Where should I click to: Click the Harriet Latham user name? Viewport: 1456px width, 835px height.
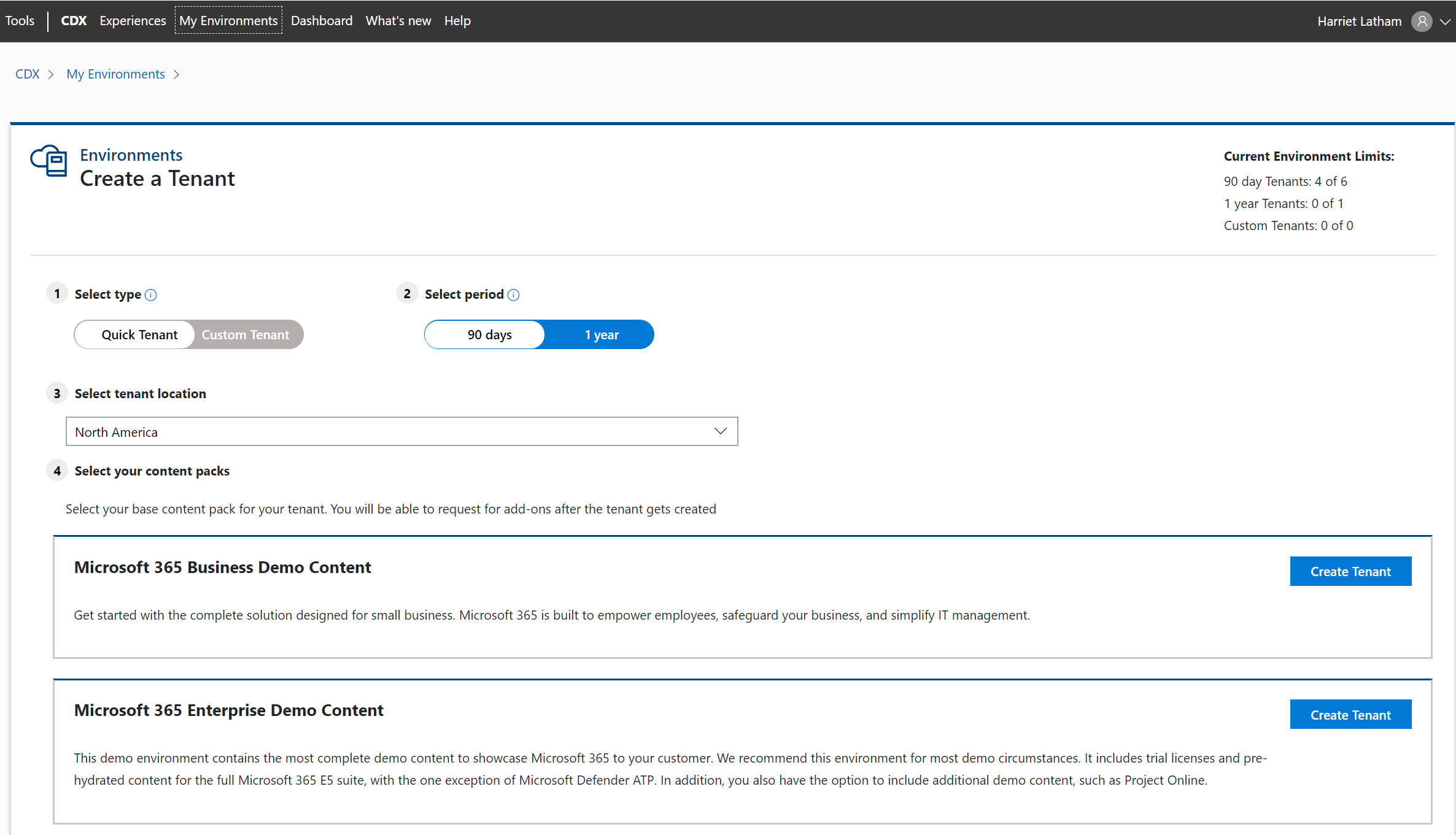click(1359, 21)
